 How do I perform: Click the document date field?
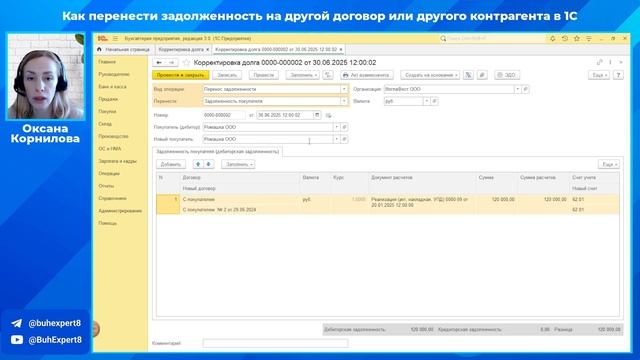pyautogui.click(x=285, y=115)
